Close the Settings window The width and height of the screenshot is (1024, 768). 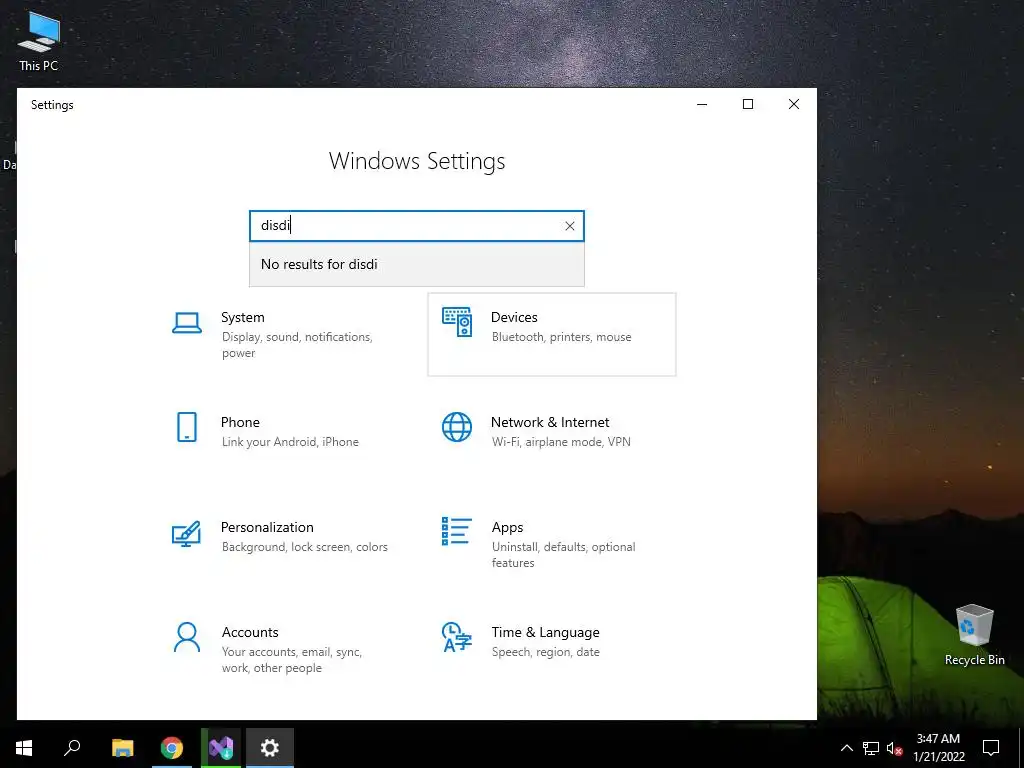coord(793,104)
